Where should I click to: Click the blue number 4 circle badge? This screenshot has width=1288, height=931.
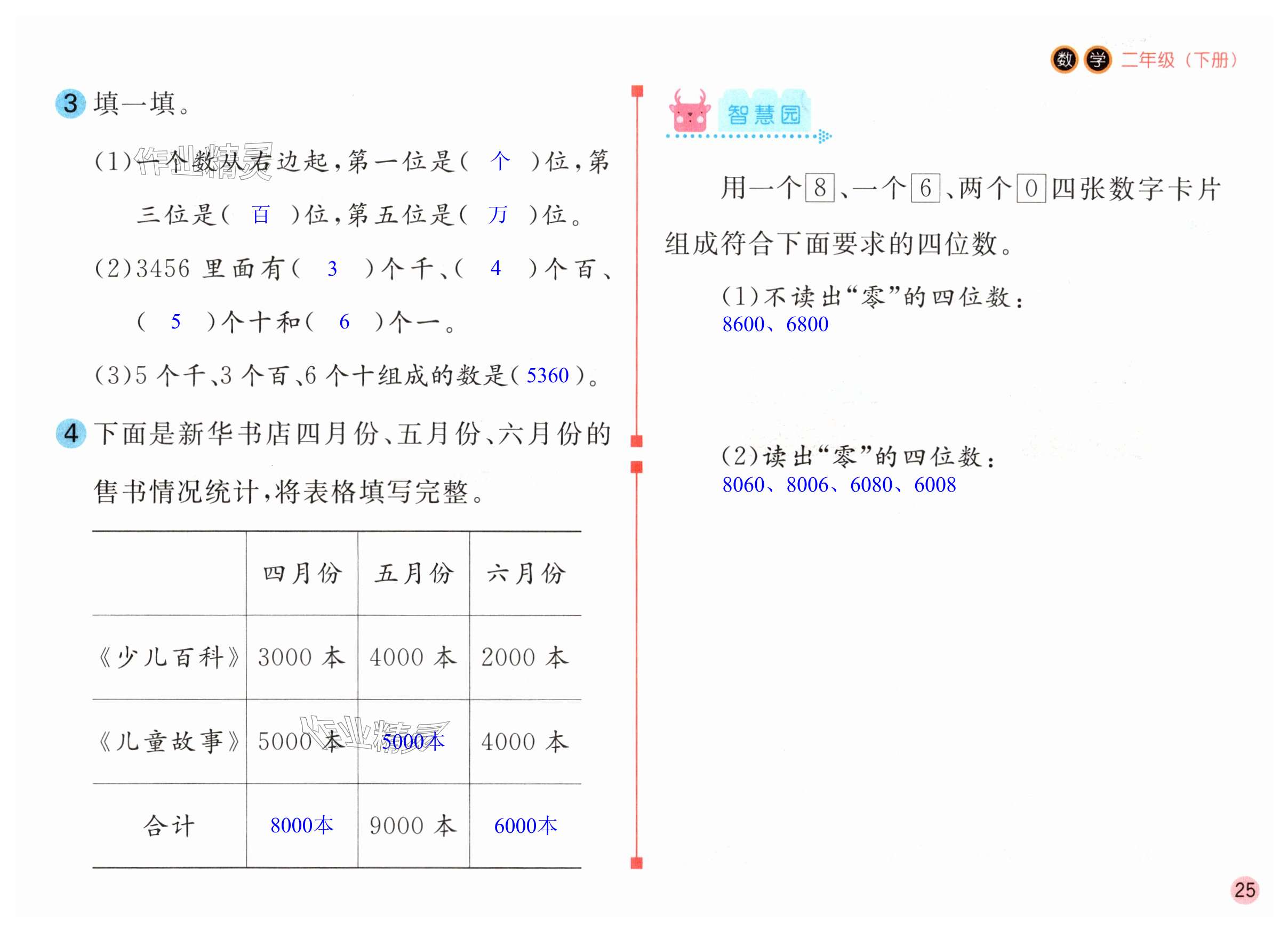tap(70, 434)
